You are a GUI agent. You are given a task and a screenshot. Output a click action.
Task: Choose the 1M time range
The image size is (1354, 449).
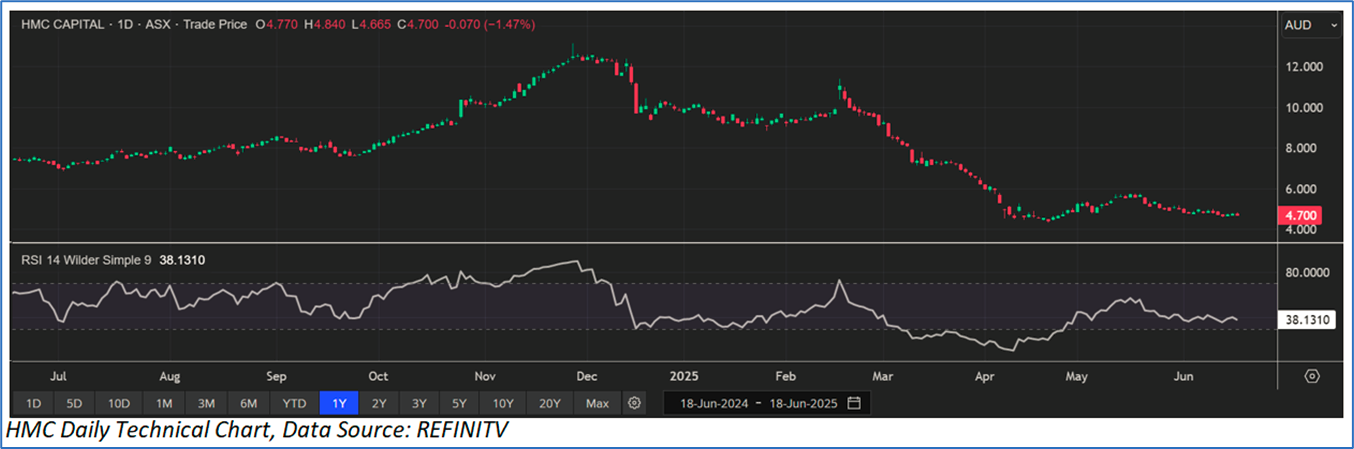click(163, 403)
